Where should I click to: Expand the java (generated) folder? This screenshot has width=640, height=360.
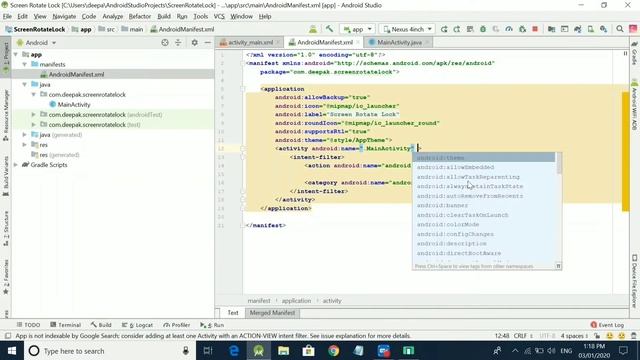[25, 135]
